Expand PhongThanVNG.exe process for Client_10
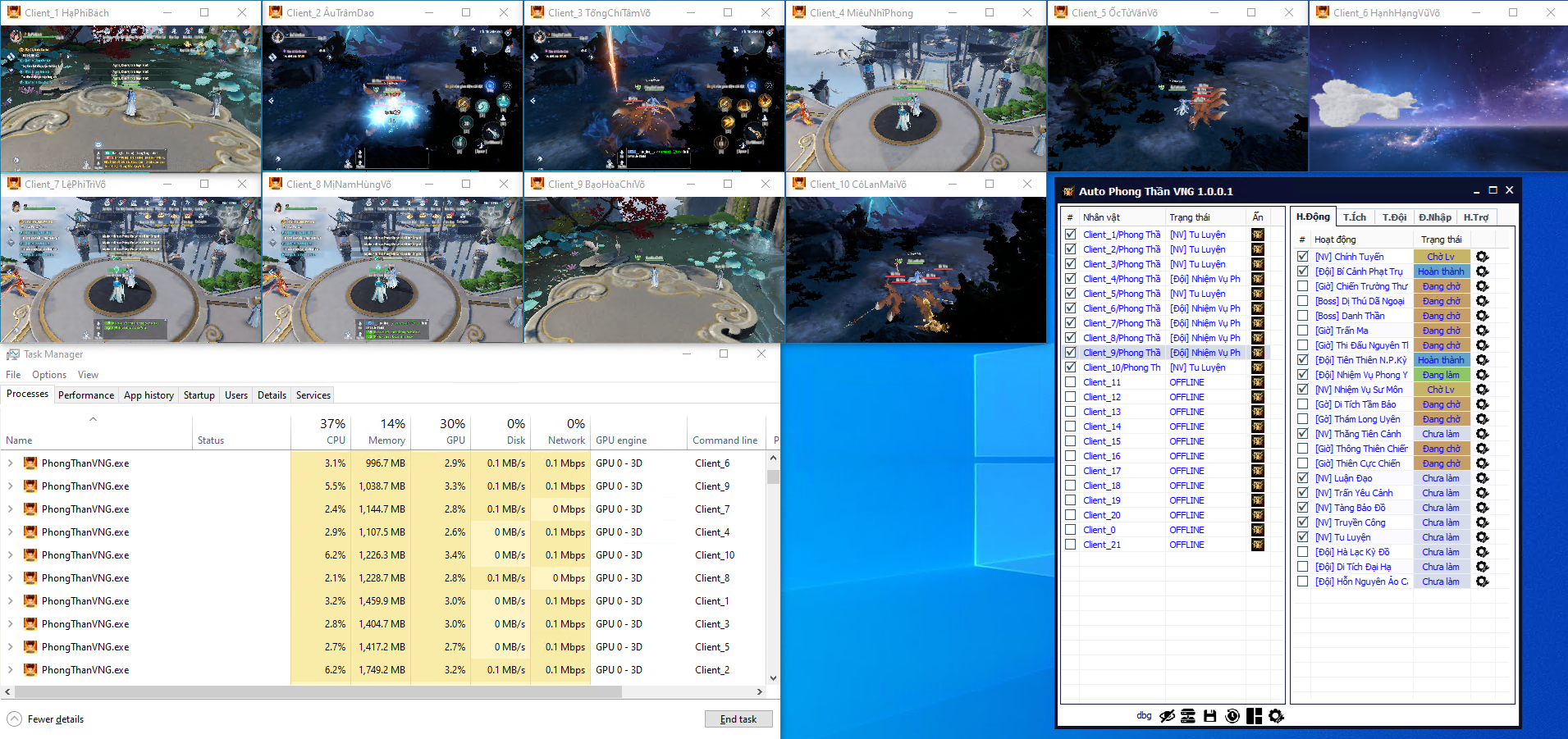 (x=11, y=555)
